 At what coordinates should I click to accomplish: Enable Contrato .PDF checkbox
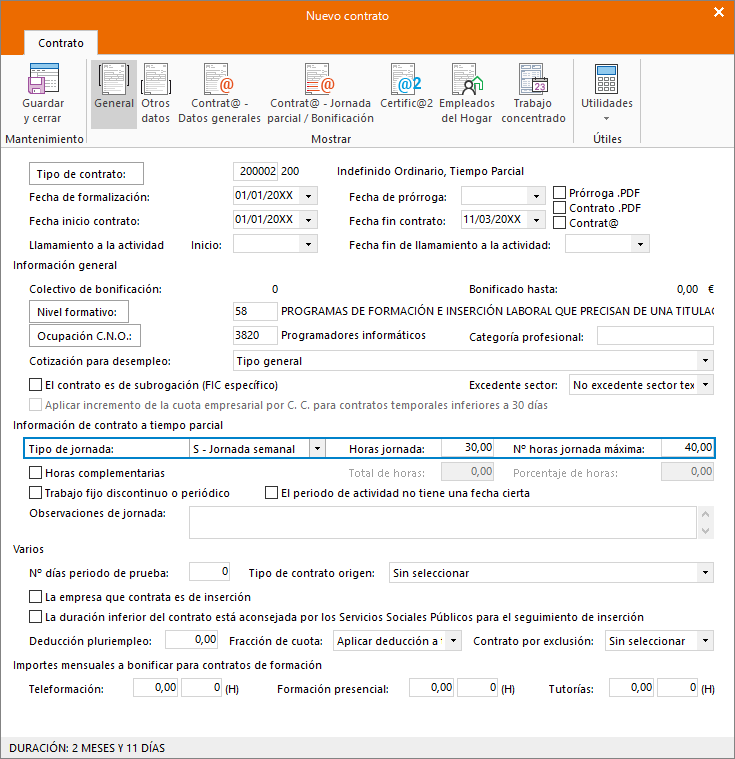click(559, 208)
